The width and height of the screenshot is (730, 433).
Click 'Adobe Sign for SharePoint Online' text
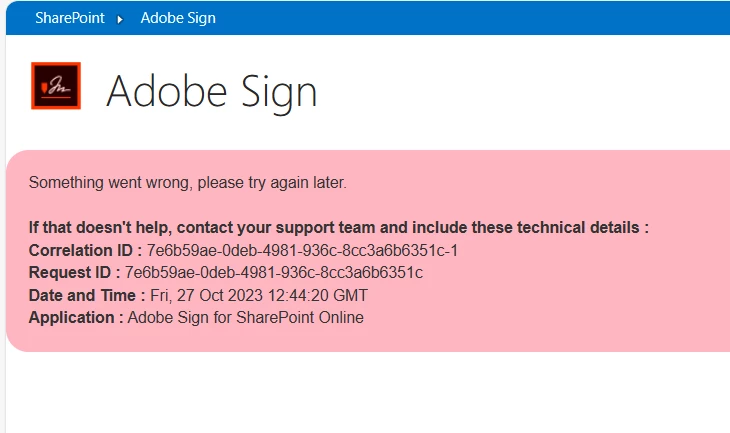tap(246, 318)
